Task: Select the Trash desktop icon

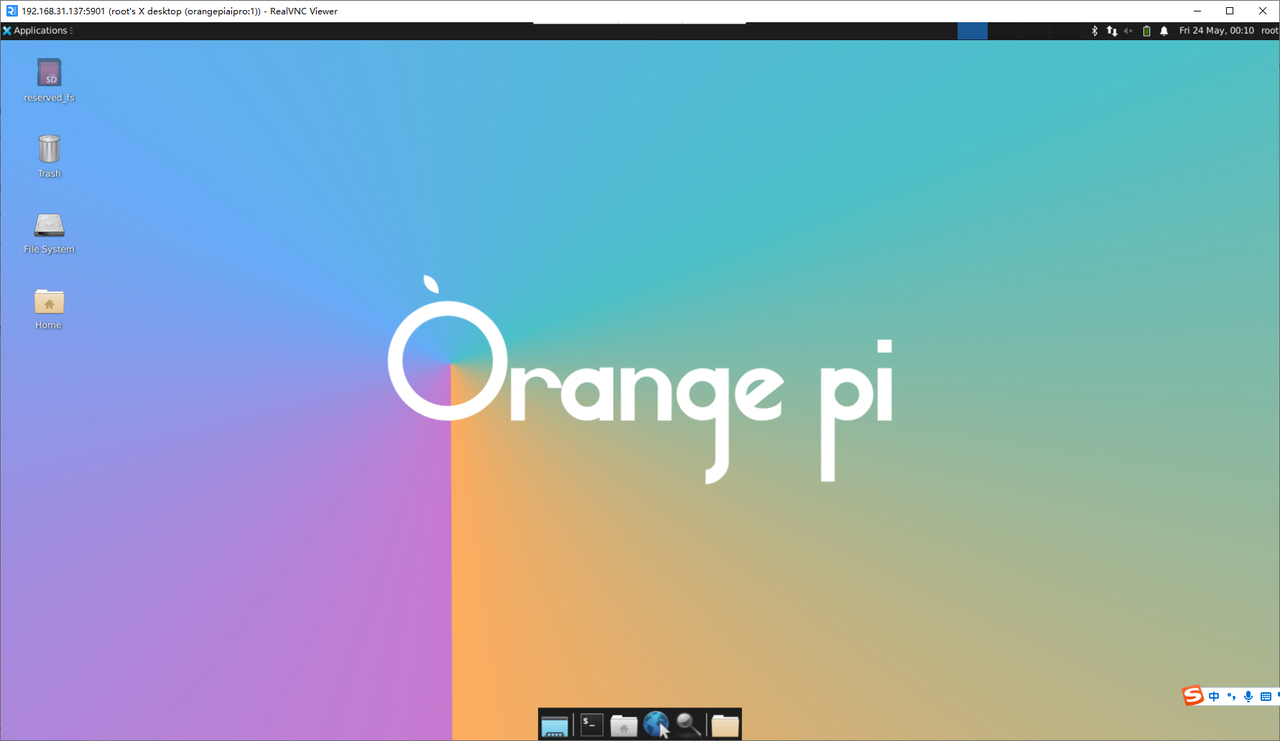Action: 49,156
